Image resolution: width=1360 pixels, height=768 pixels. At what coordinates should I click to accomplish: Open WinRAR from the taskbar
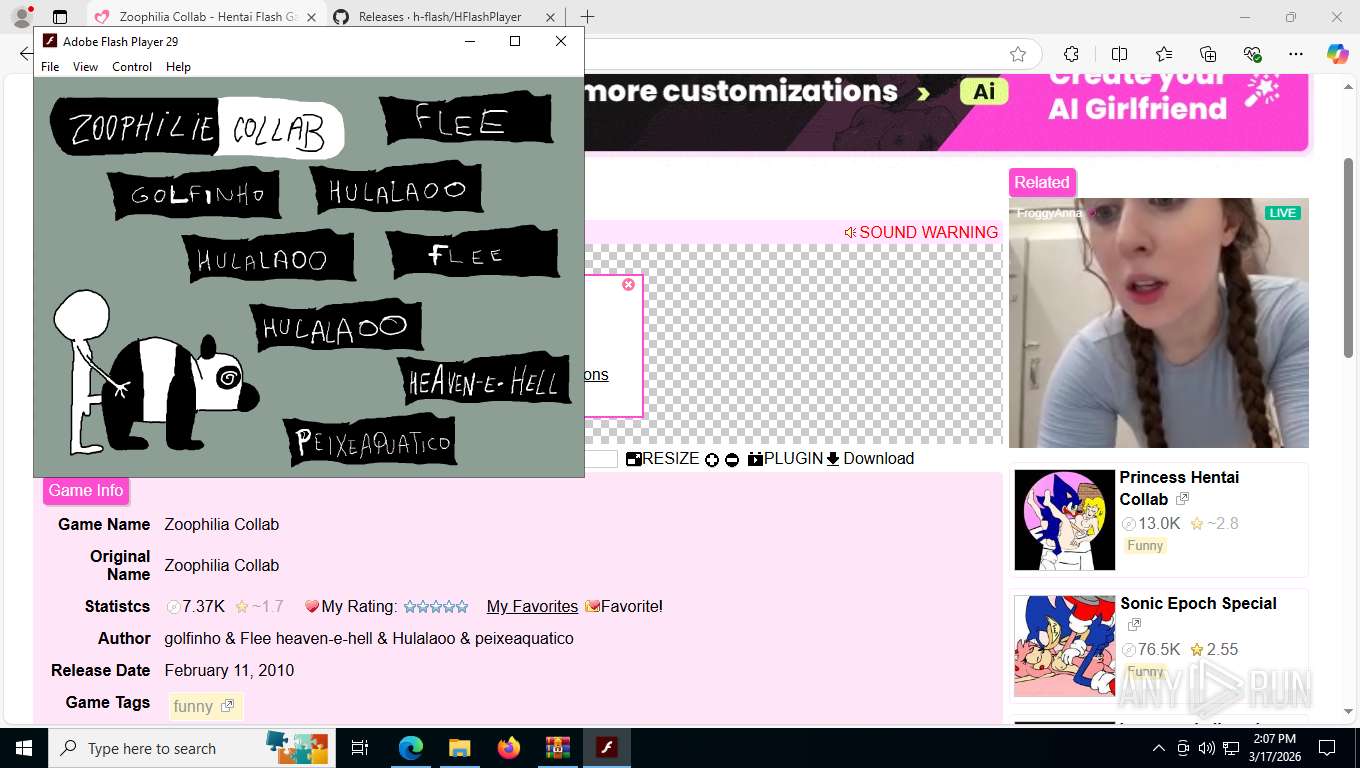(x=557, y=748)
